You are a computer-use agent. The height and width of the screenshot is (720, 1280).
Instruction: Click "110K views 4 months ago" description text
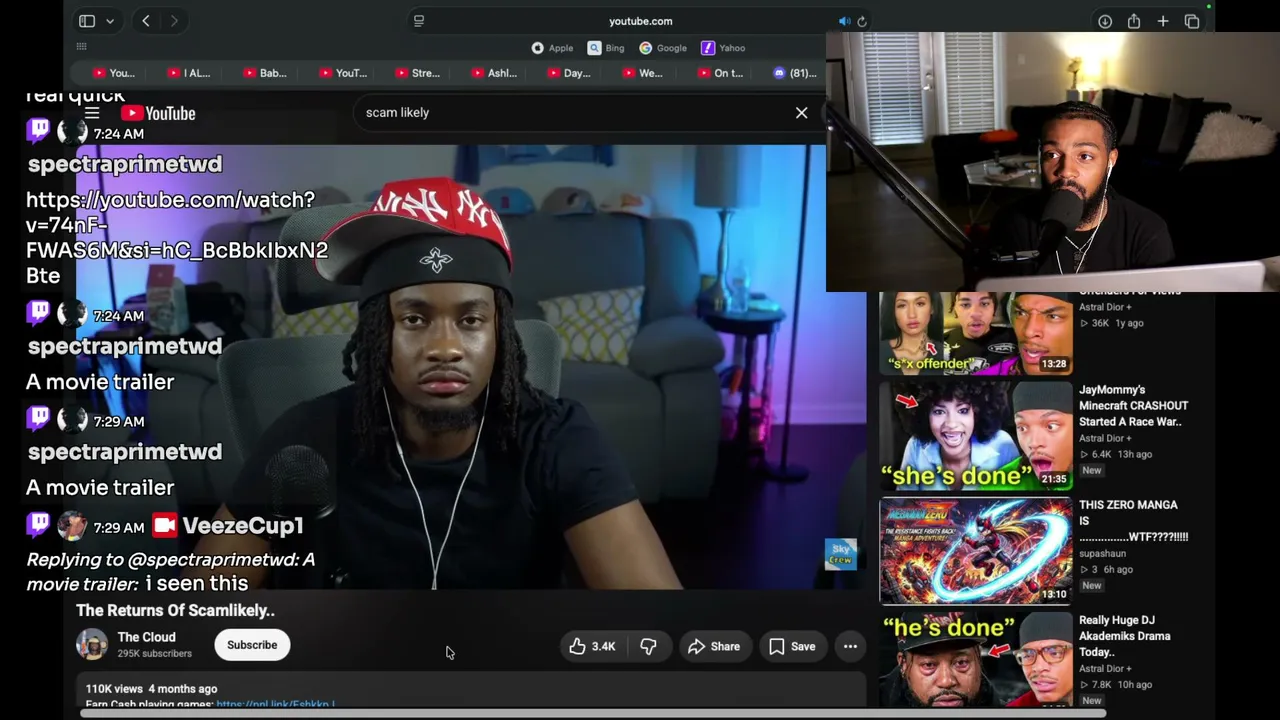click(x=151, y=689)
